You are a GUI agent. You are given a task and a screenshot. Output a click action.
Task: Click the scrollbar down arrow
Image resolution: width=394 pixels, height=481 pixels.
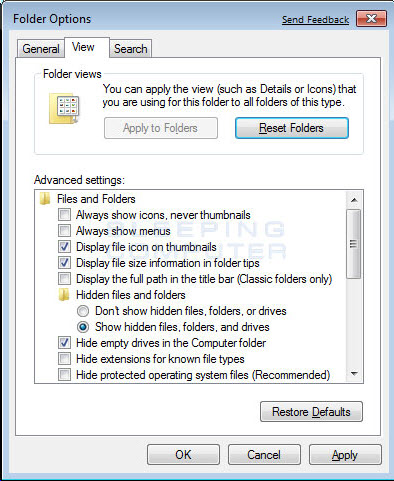tap(354, 374)
